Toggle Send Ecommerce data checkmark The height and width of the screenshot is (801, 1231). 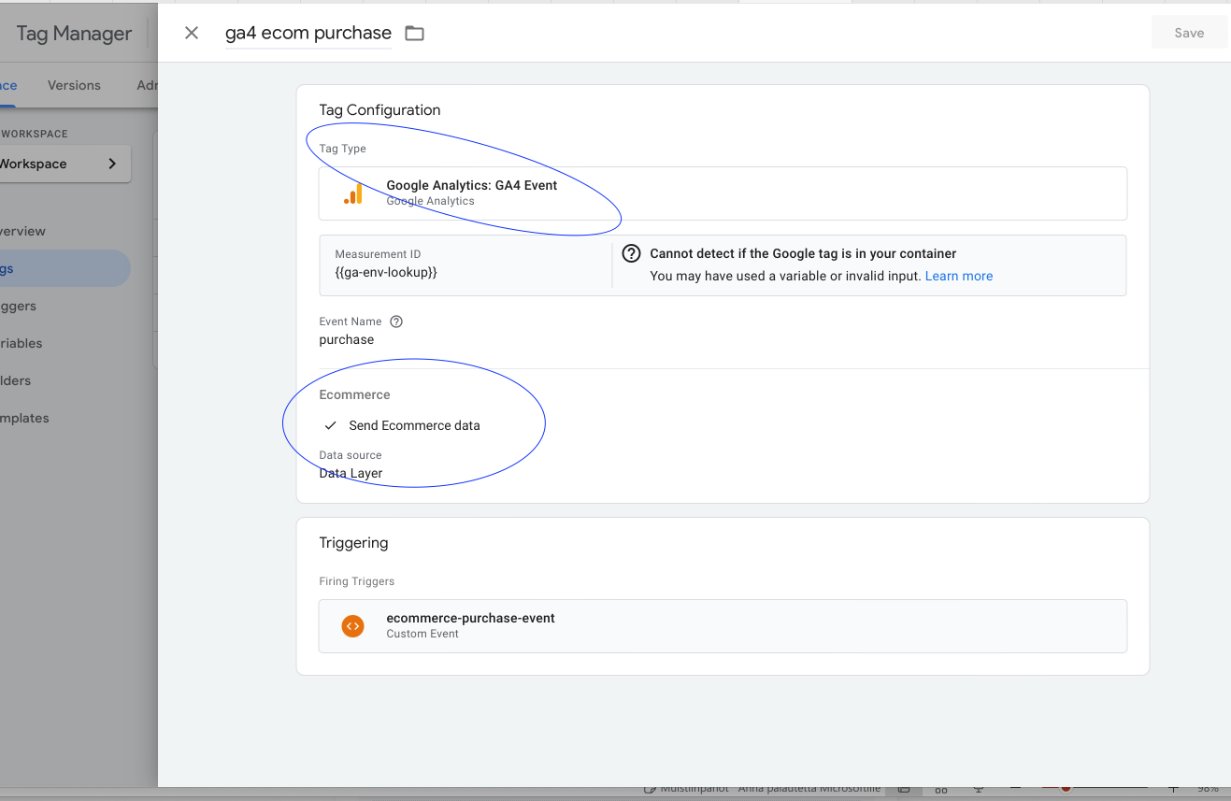[x=331, y=426]
